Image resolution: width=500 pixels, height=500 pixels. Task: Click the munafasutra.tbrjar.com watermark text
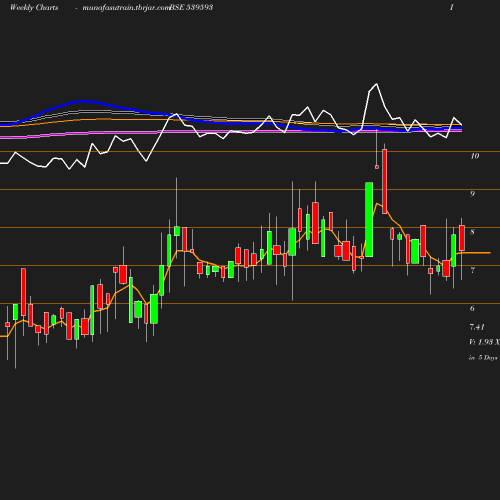(126, 8)
